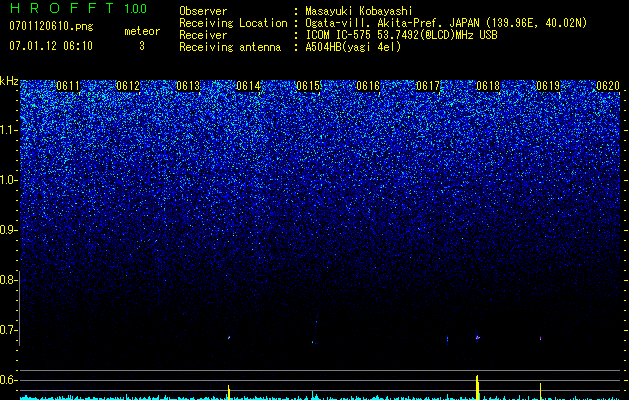Click the meteor echo spot at 0619
The width and height of the screenshot is (629, 400).
pos(540,338)
